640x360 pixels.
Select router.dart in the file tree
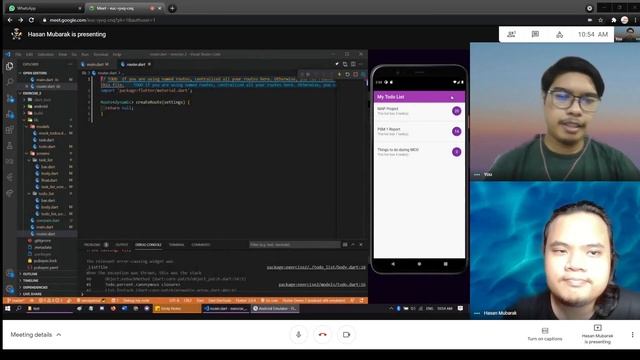click(x=45, y=234)
